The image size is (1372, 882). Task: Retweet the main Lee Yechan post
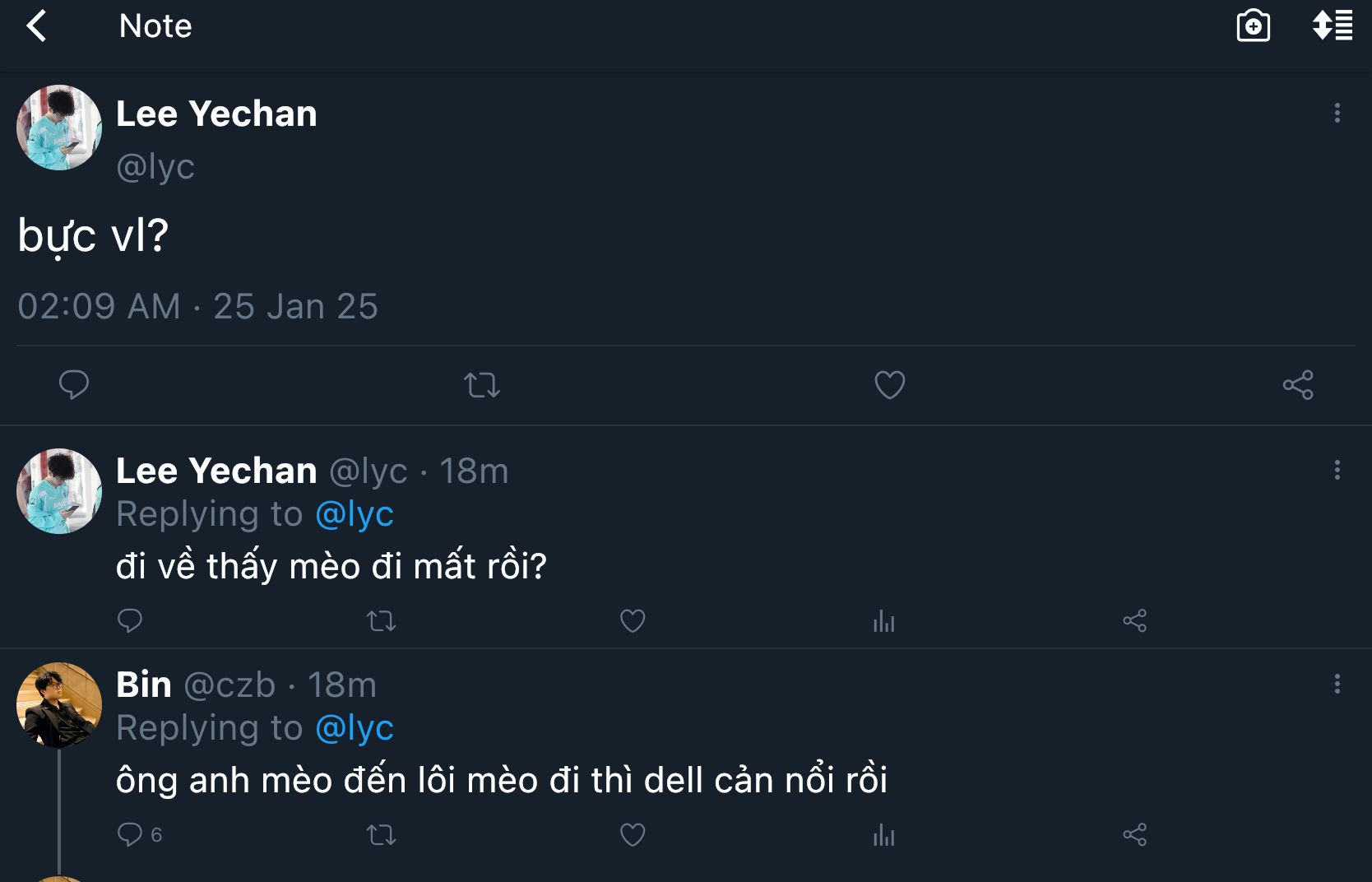click(x=482, y=384)
